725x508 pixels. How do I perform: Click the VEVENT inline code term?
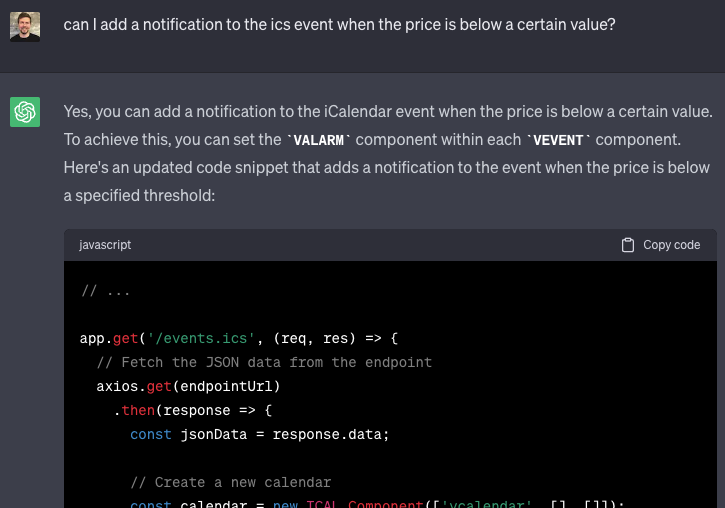point(561,140)
